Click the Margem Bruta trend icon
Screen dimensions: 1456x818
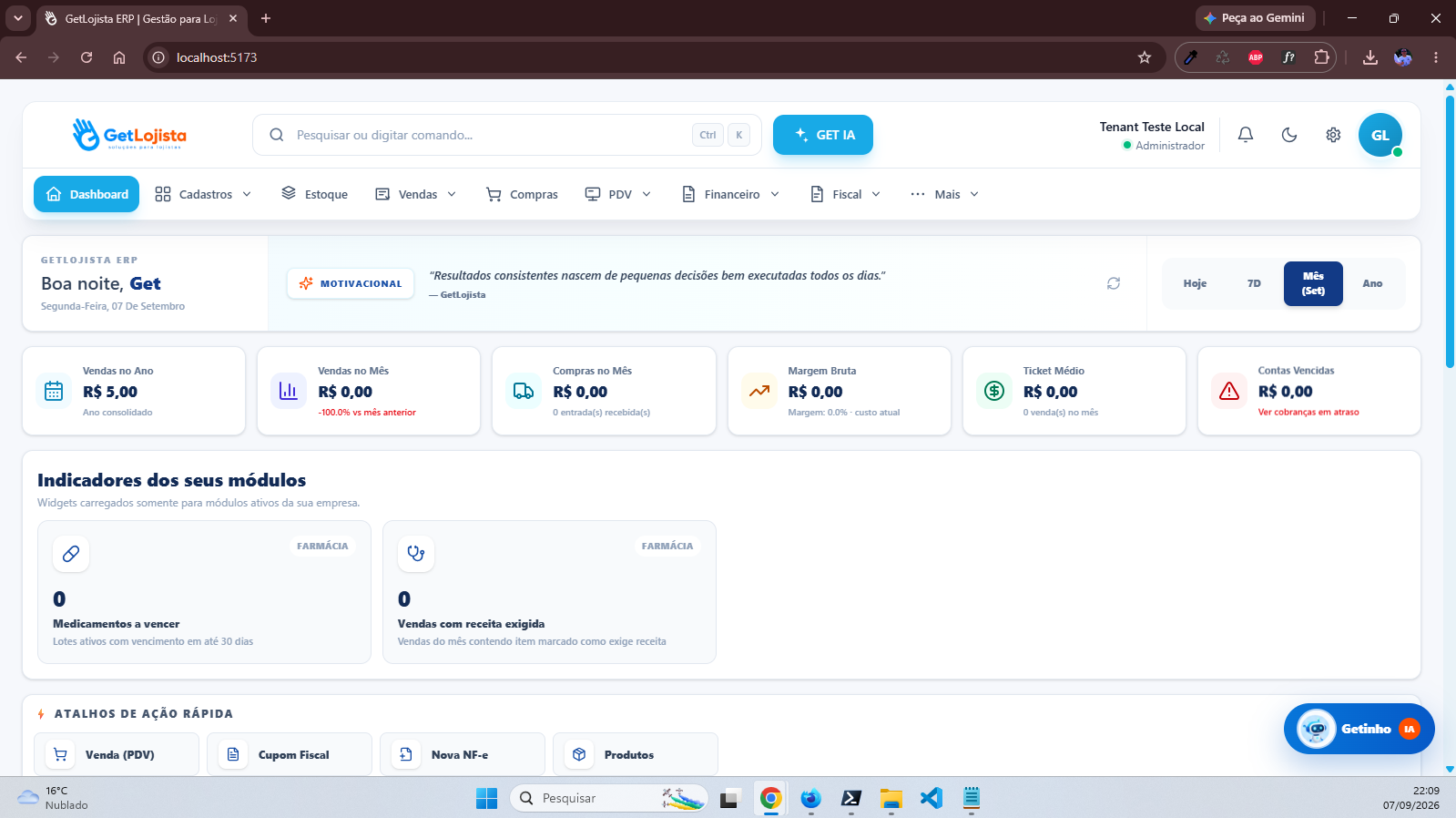(759, 391)
